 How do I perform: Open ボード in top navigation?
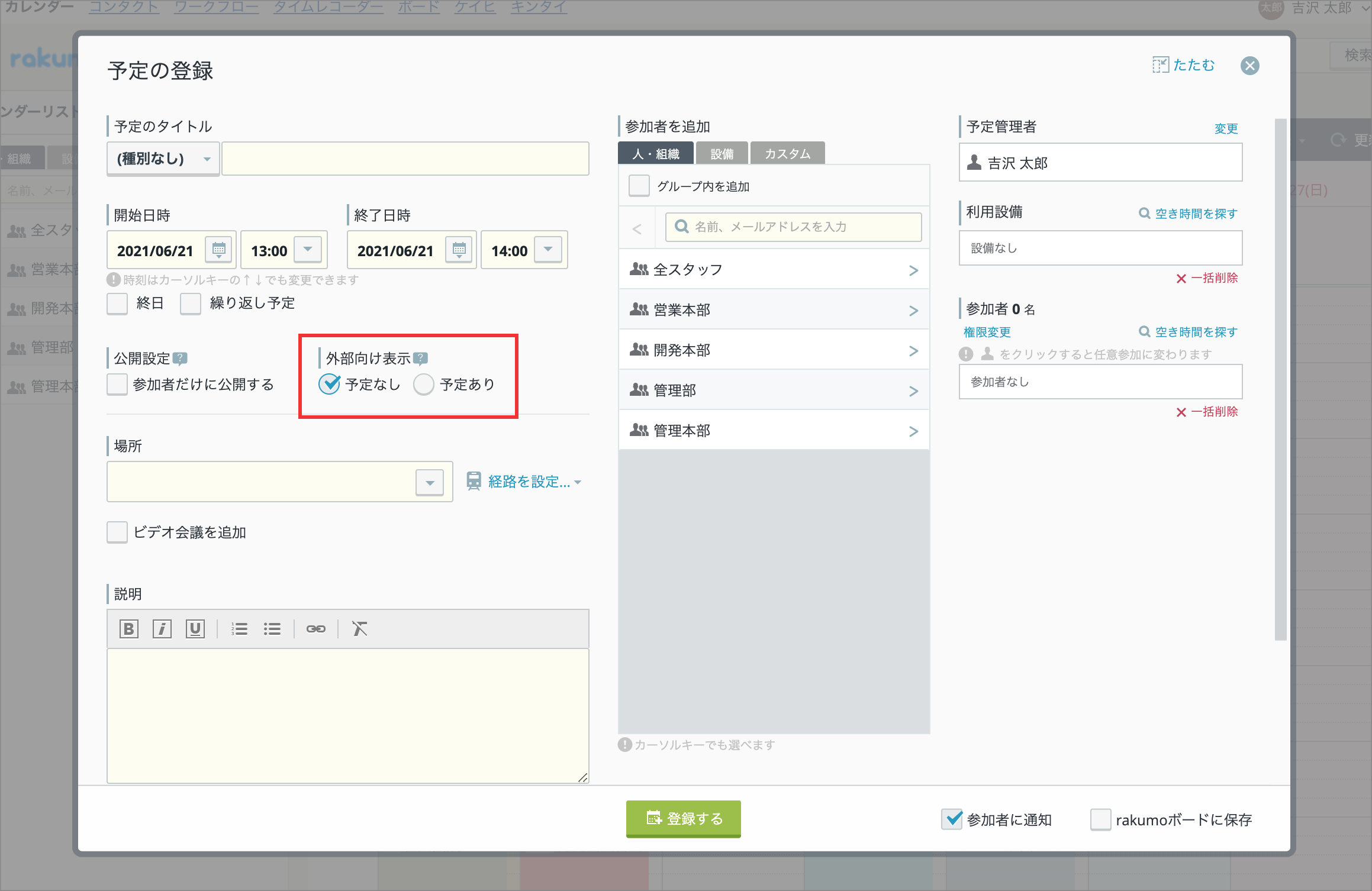point(419,7)
